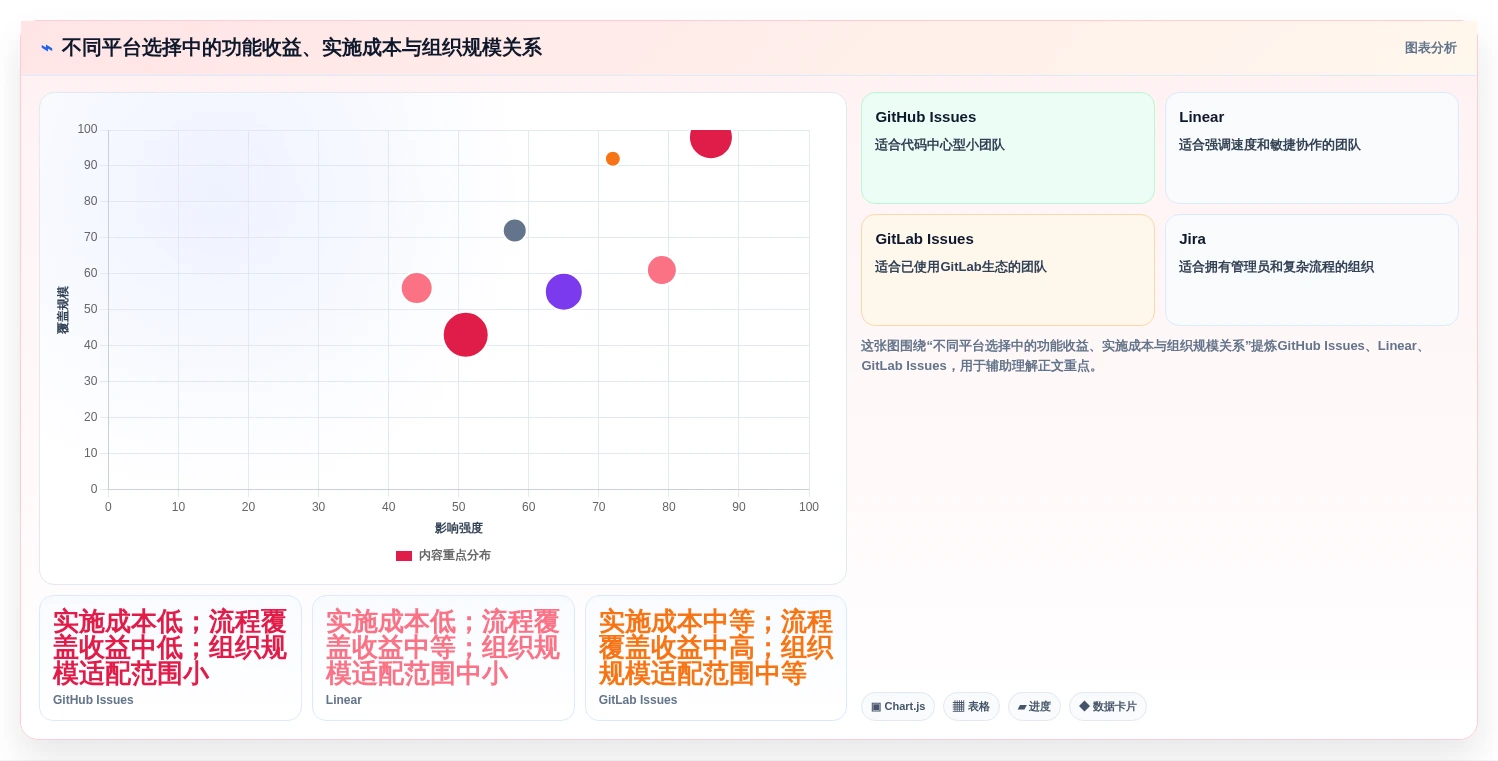Select the GitHub Issues stat card below chart
Viewport: 1498px width, 761px height.
pos(170,658)
